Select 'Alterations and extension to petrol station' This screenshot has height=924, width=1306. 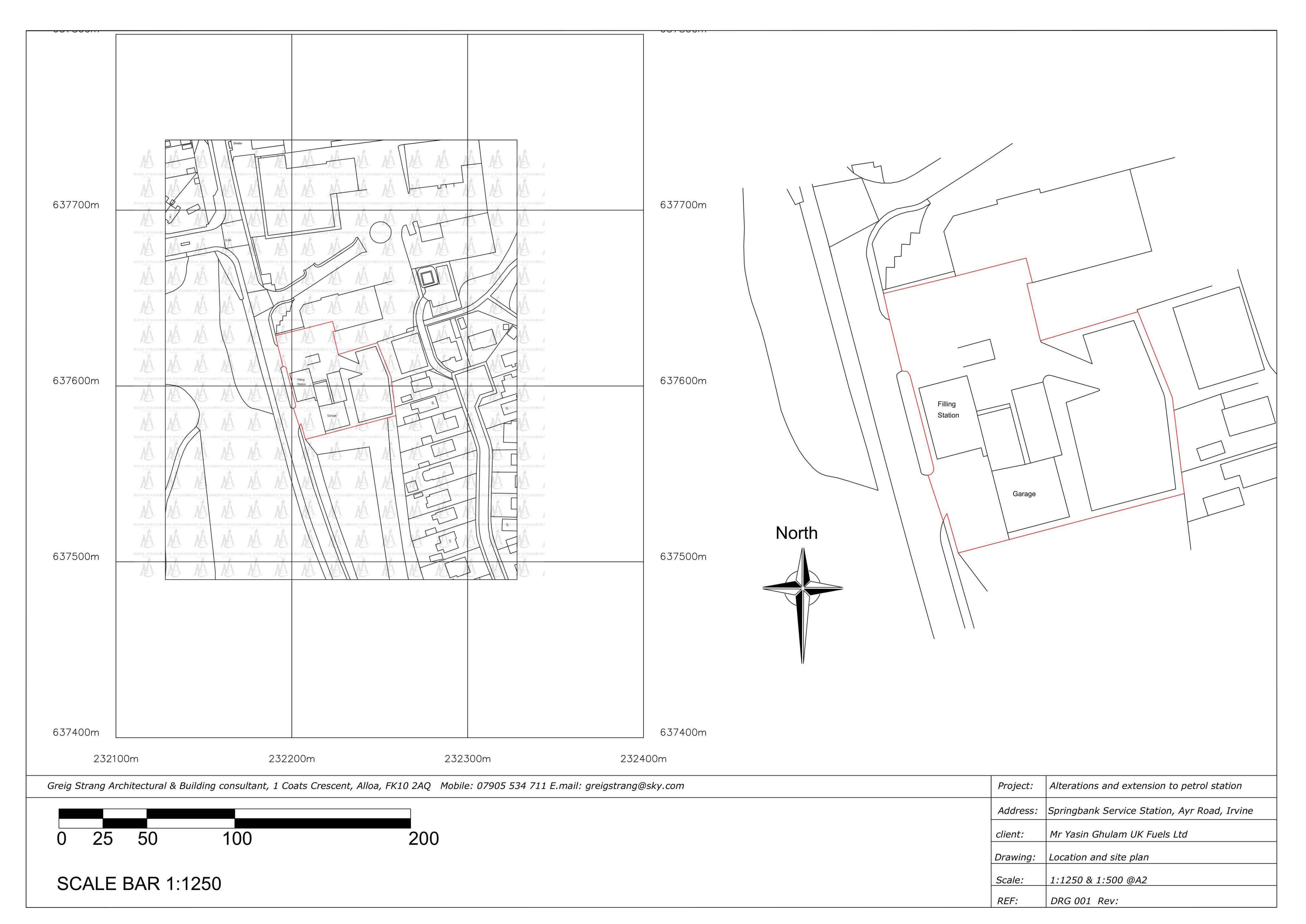(x=1146, y=786)
